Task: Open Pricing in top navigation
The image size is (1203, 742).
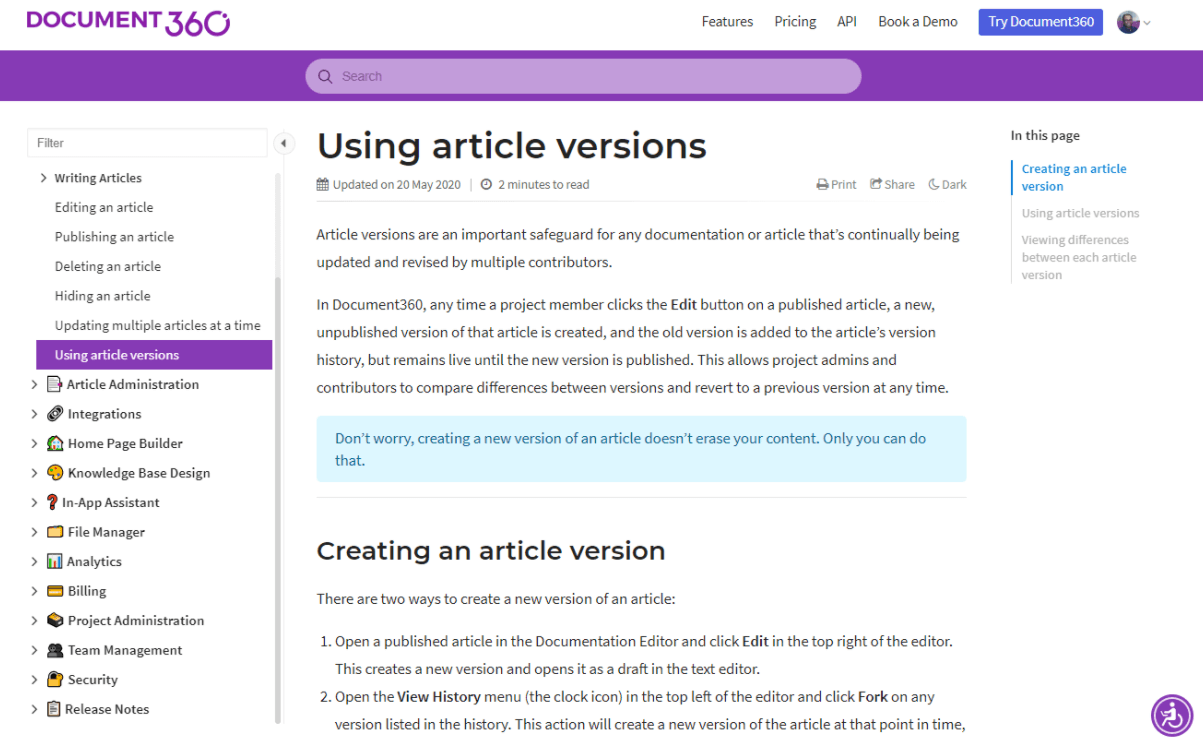Action: pos(795,22)
